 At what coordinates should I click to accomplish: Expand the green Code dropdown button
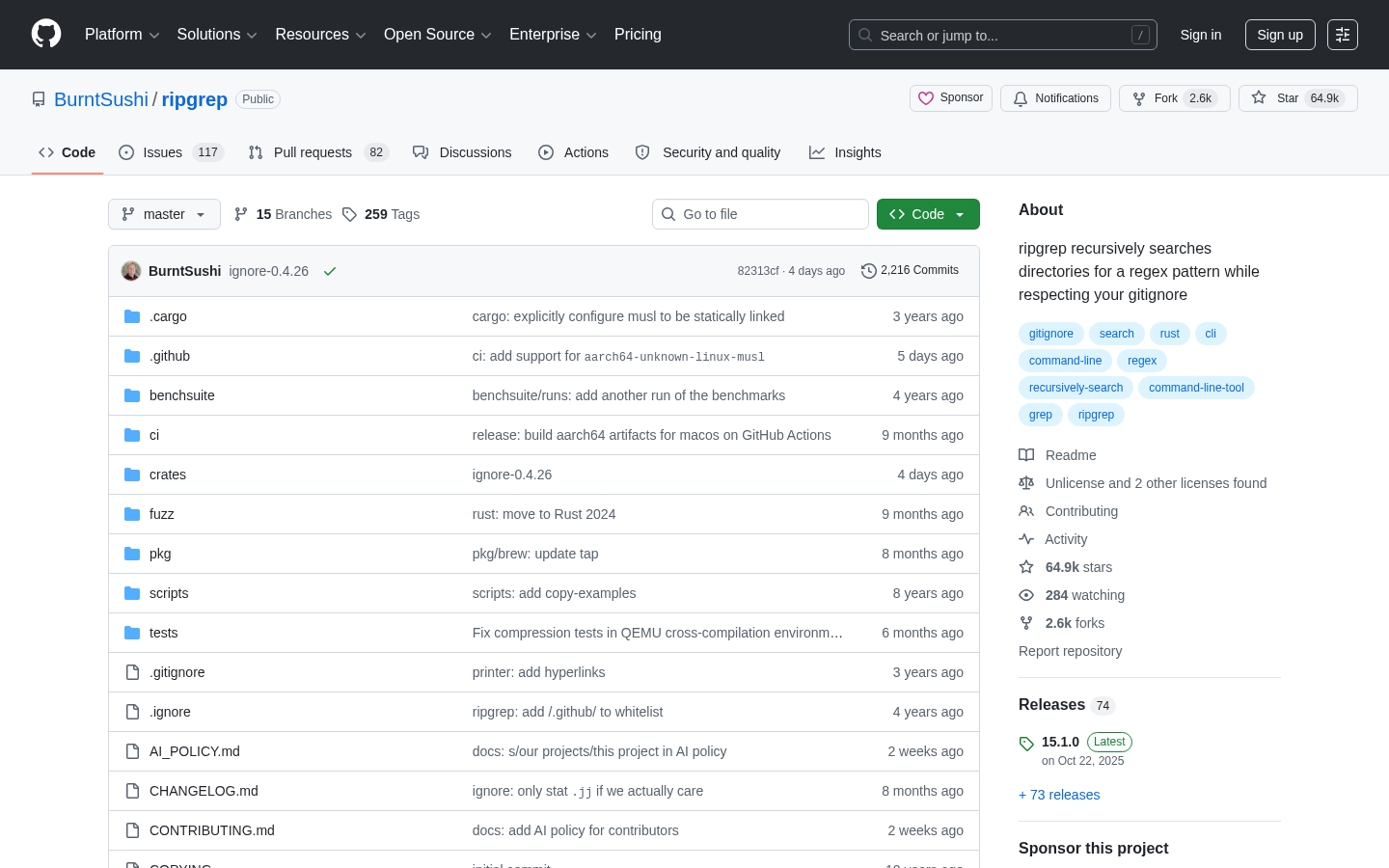pyautogui.click(x=928, y=214)
